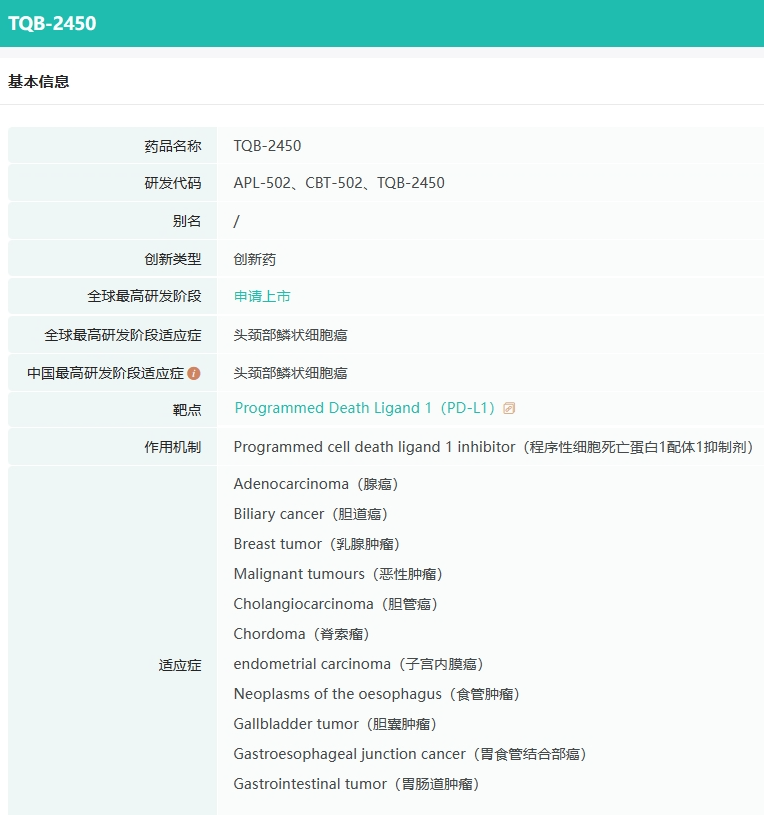Screen dimensions: 764x815
Task: Click the info icon beside 中国最高研发阶段适应症
Action: [x=194, y=373]
